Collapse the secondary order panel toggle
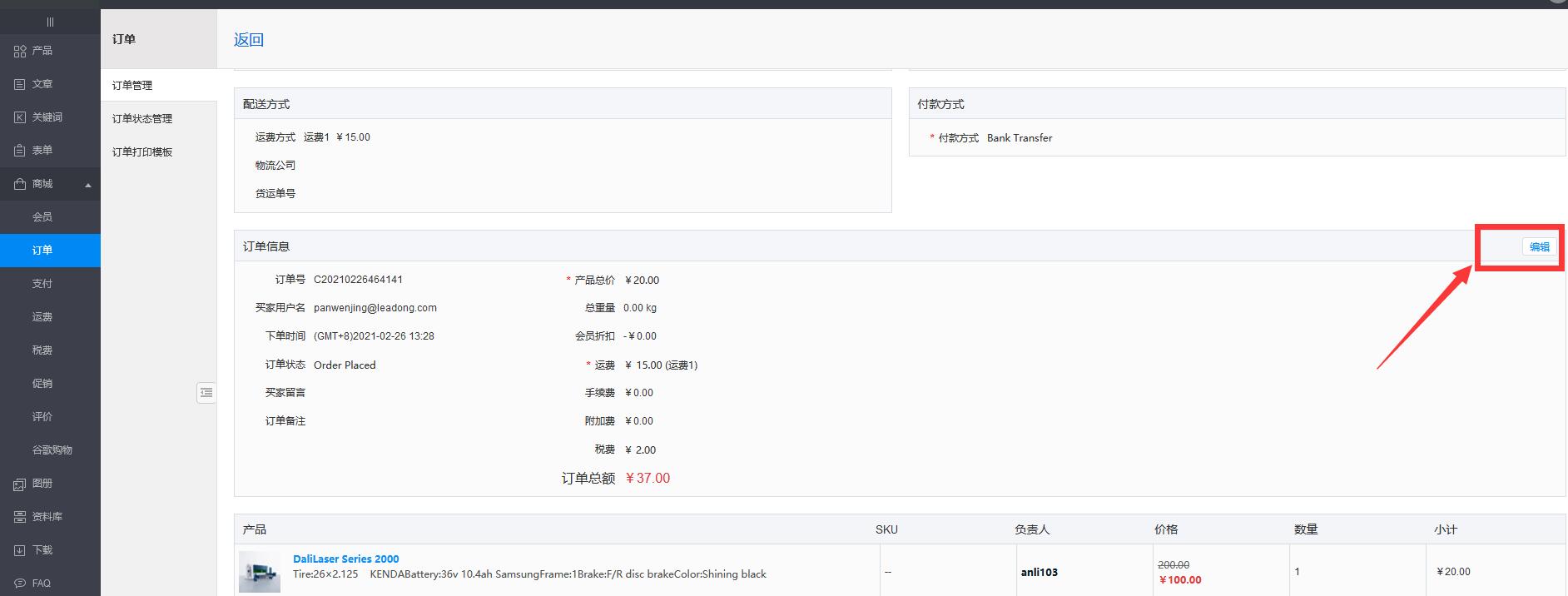The height and width of the screenshot is (596, 1568). pyautogui.click(x=206, y=393)
